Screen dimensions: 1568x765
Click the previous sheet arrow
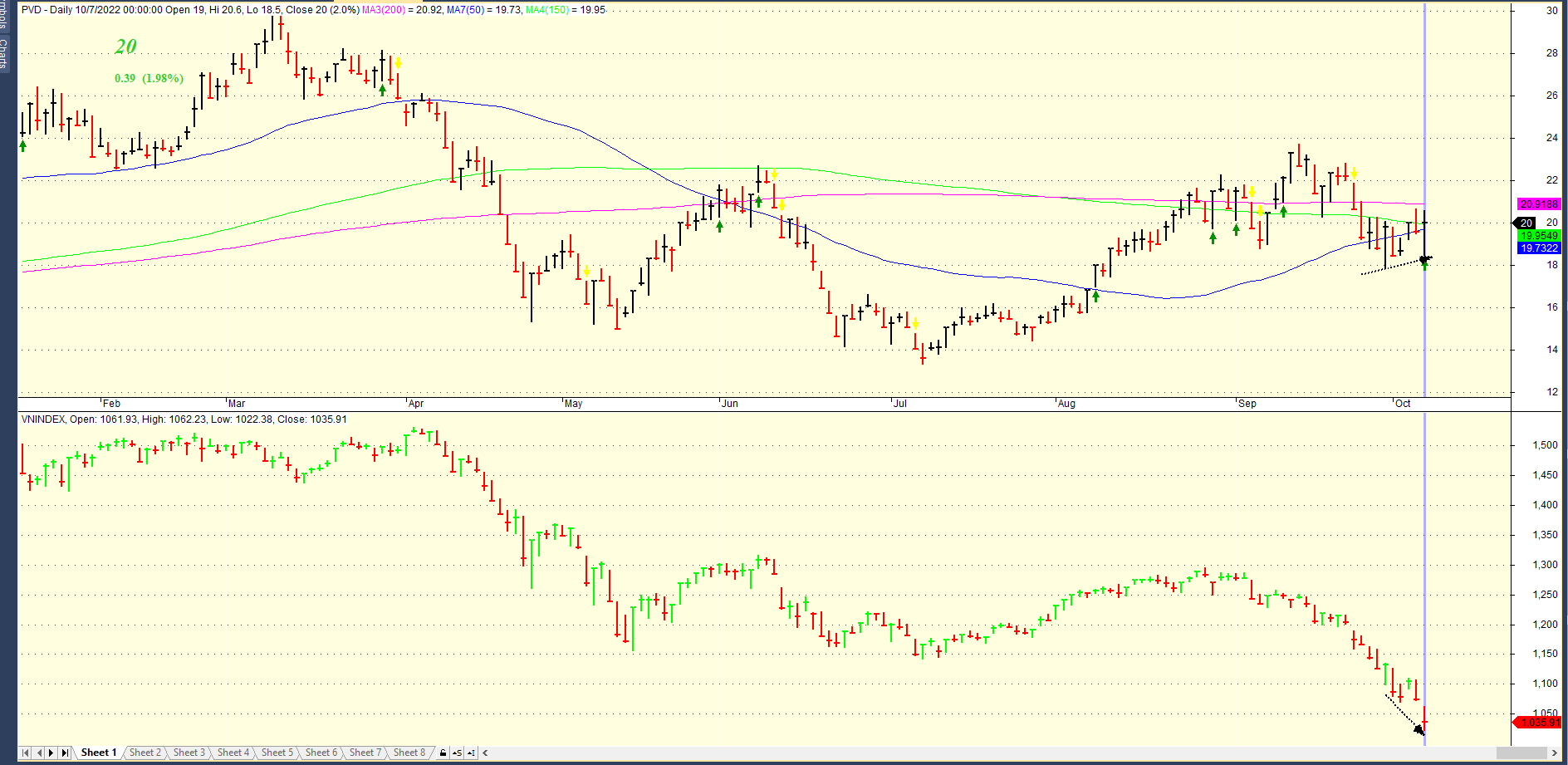coord(38,753)
